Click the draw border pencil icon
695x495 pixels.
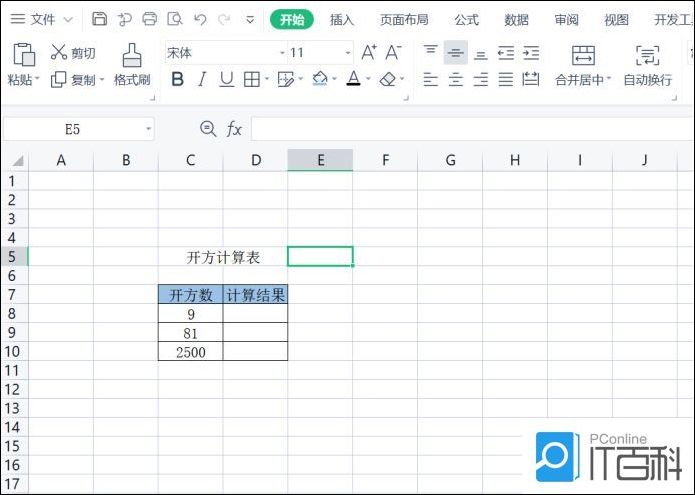pyautogui.click(x=285, y=79)
